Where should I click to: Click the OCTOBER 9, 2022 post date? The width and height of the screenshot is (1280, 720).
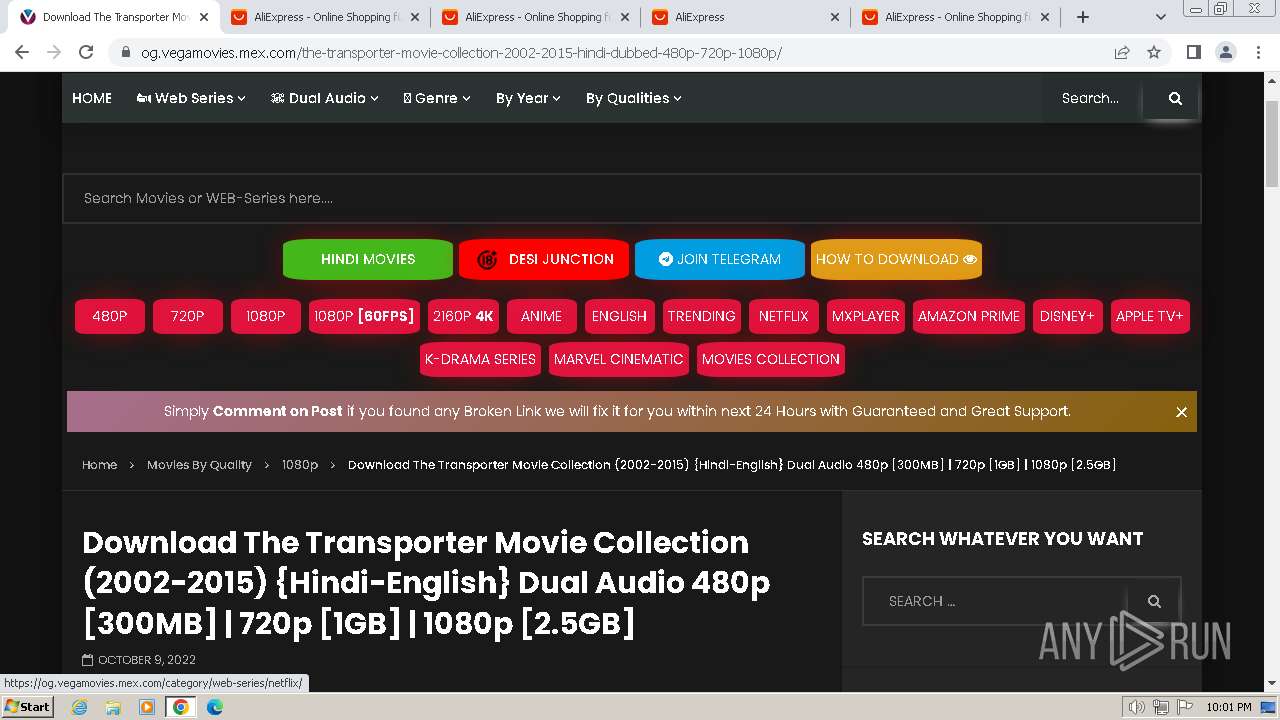pos(147,660)
